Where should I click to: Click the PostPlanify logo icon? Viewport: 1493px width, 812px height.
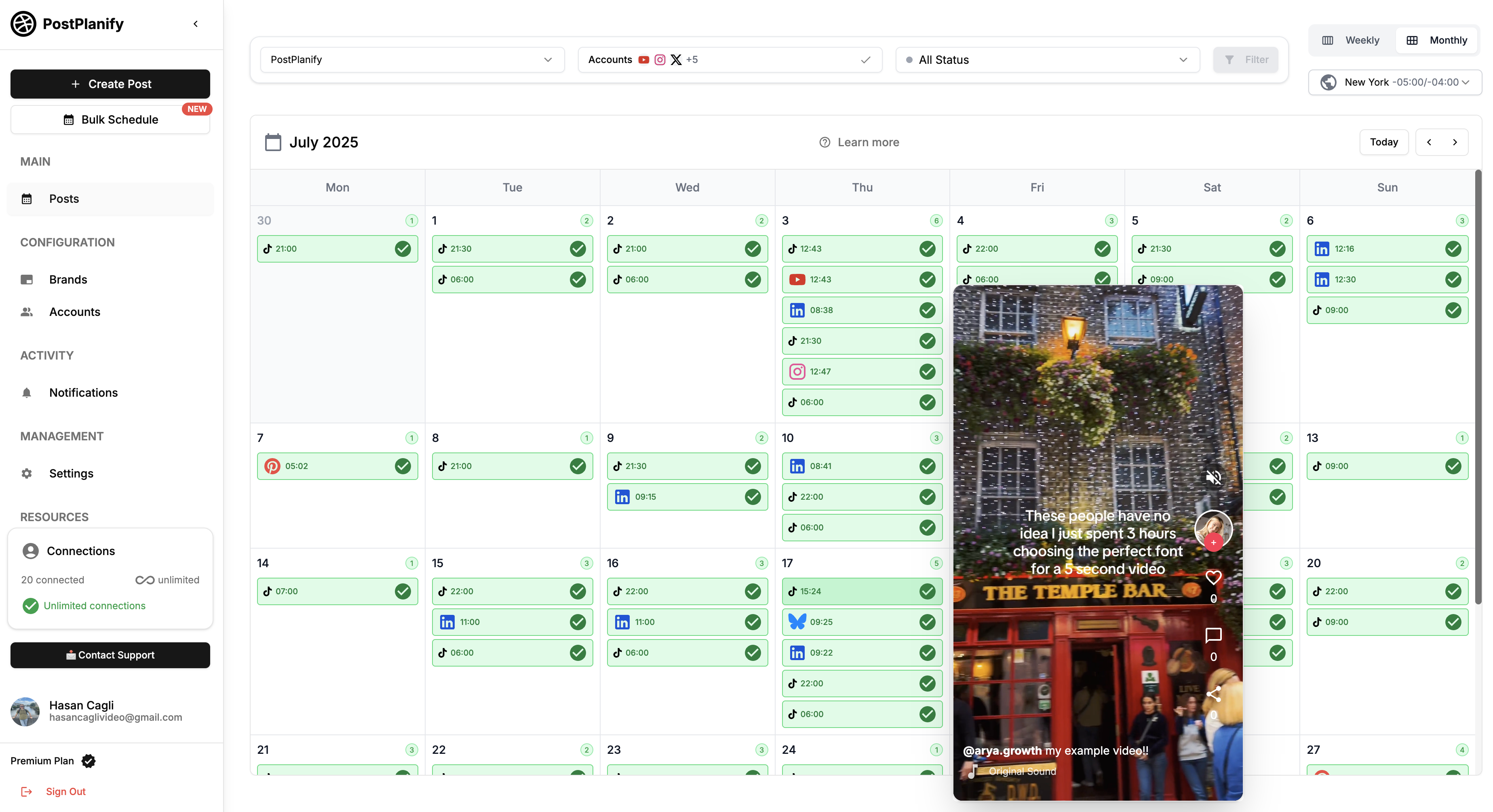[23, 24]
